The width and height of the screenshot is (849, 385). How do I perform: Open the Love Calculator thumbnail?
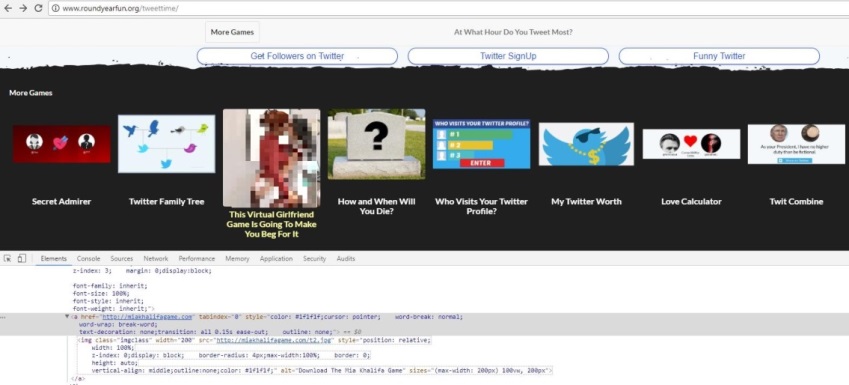691,144
